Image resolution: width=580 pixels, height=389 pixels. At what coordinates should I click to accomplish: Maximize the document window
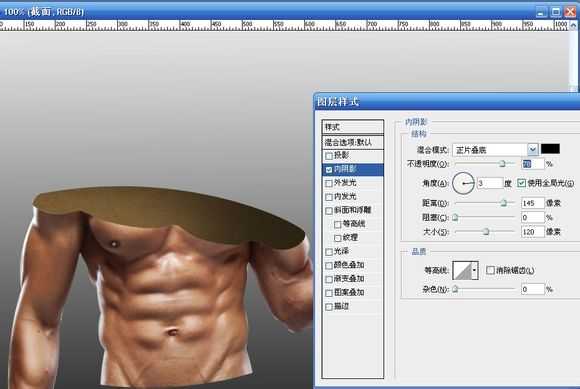pyautogui.click(x=556, y=12)
